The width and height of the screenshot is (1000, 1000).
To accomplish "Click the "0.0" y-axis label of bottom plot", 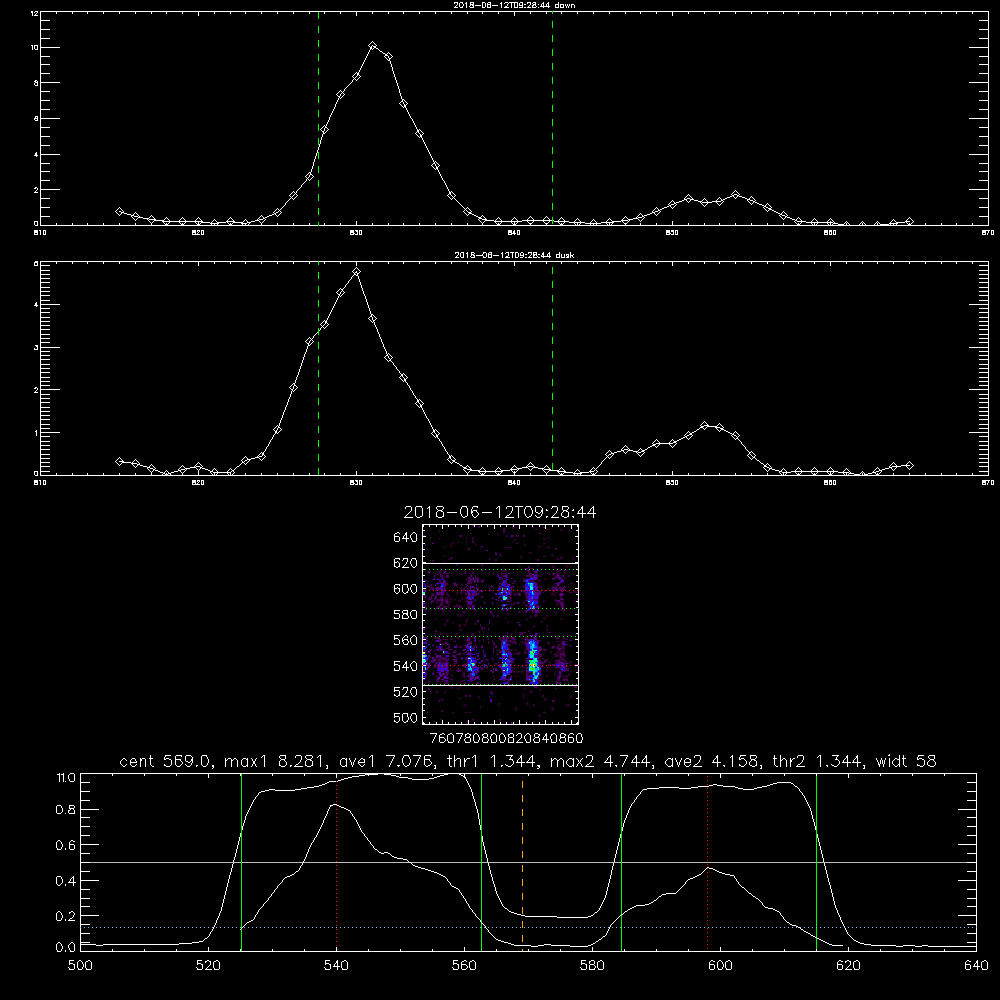I will click(x=66, y=947).
